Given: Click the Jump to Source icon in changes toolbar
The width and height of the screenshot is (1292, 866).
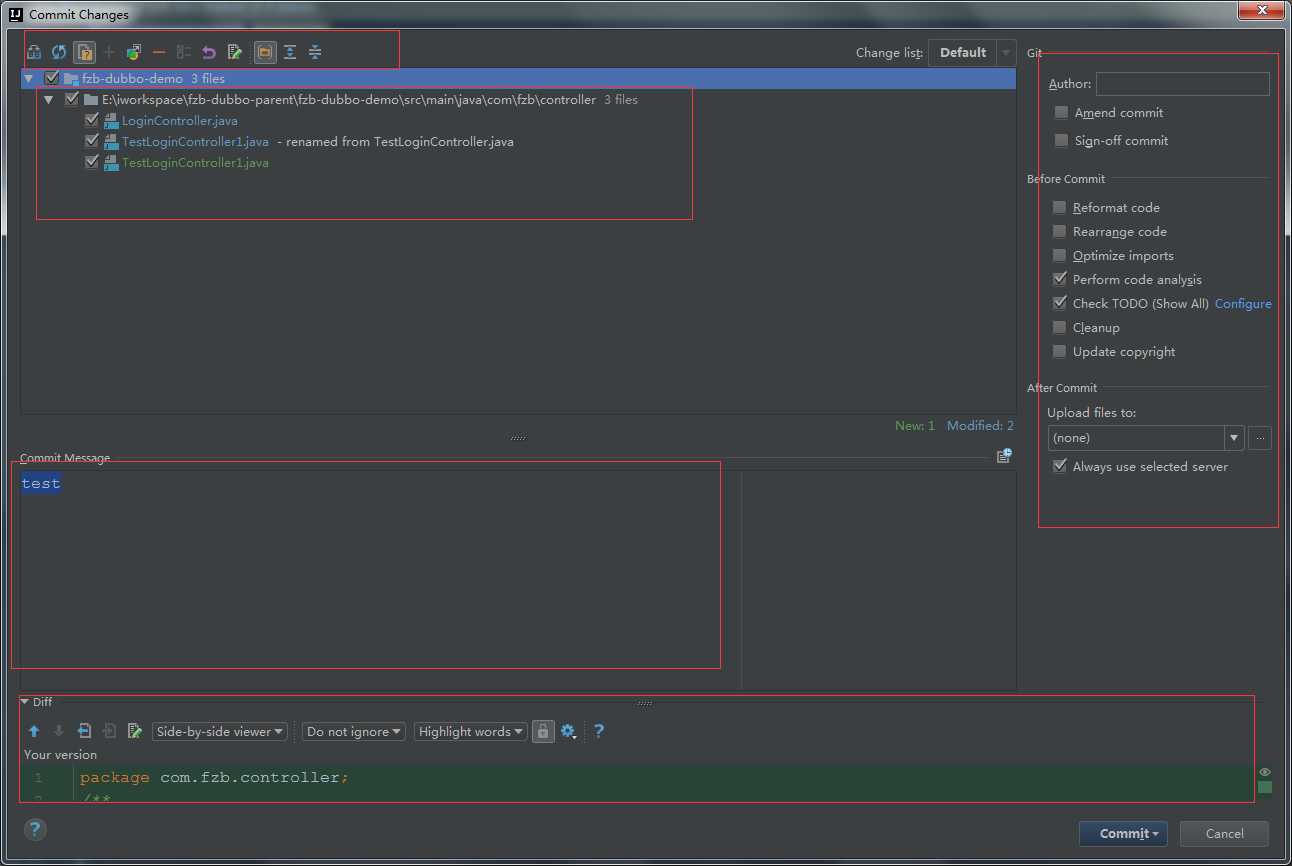Looking at the screenshot, I should click(235, 52).
